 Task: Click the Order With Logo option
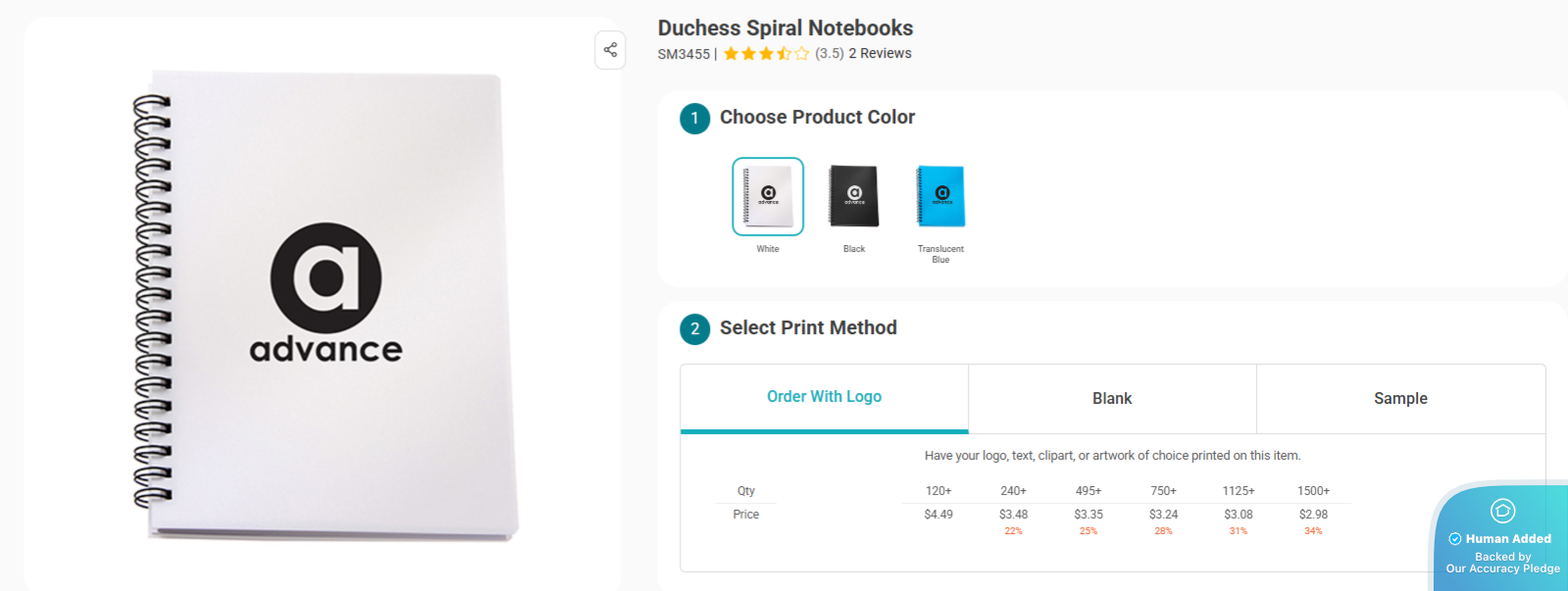click(824, 397)
